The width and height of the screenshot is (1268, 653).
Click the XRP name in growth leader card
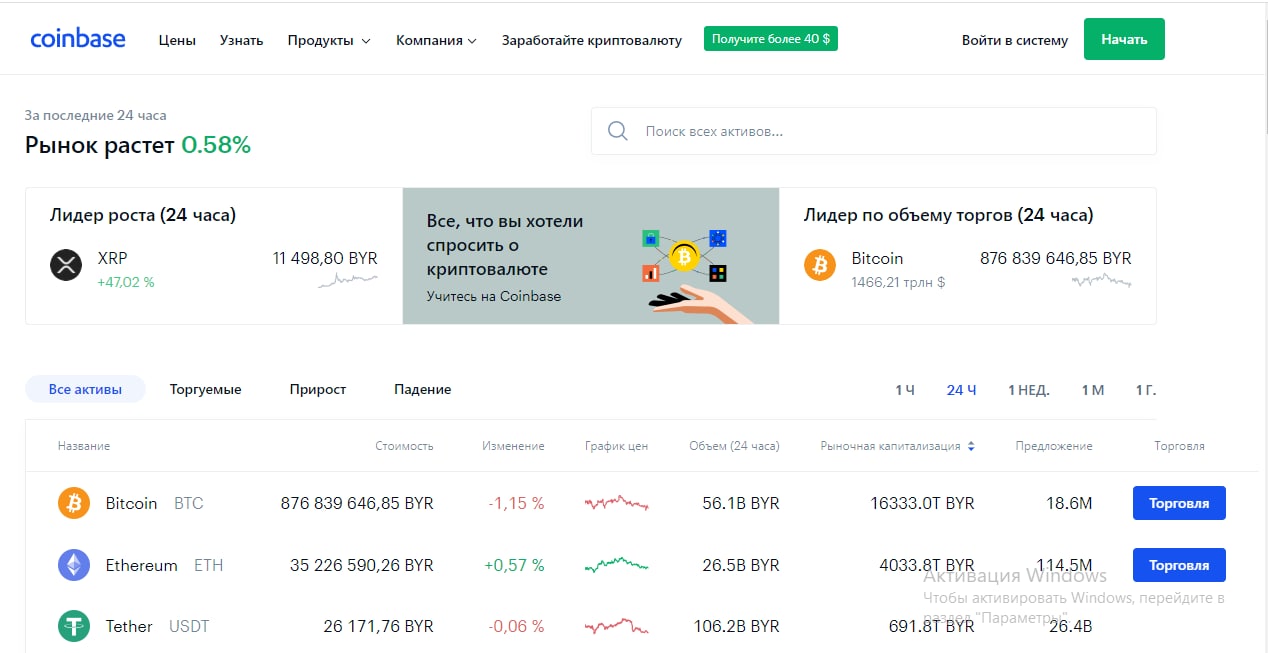point(113,258)
